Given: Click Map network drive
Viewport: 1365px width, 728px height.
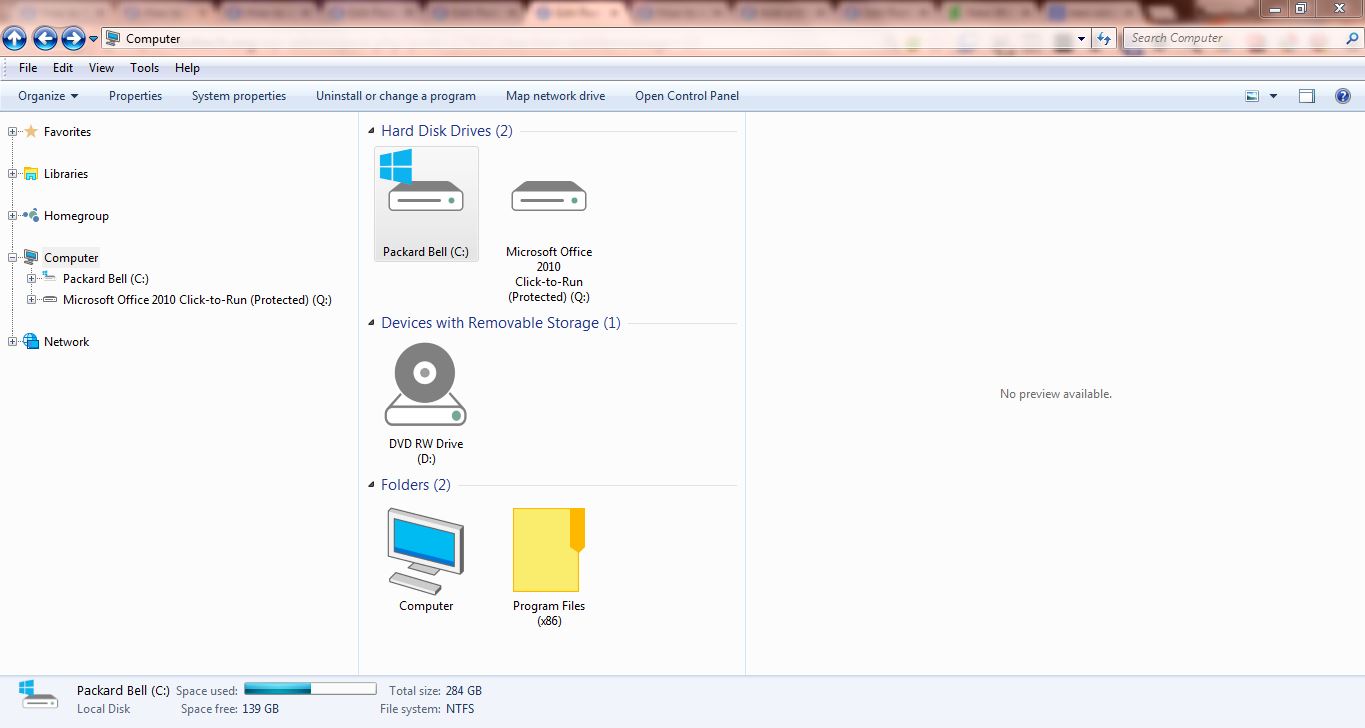Looking at the screenshot, I should pyautogui.click(x=555, y=95).
